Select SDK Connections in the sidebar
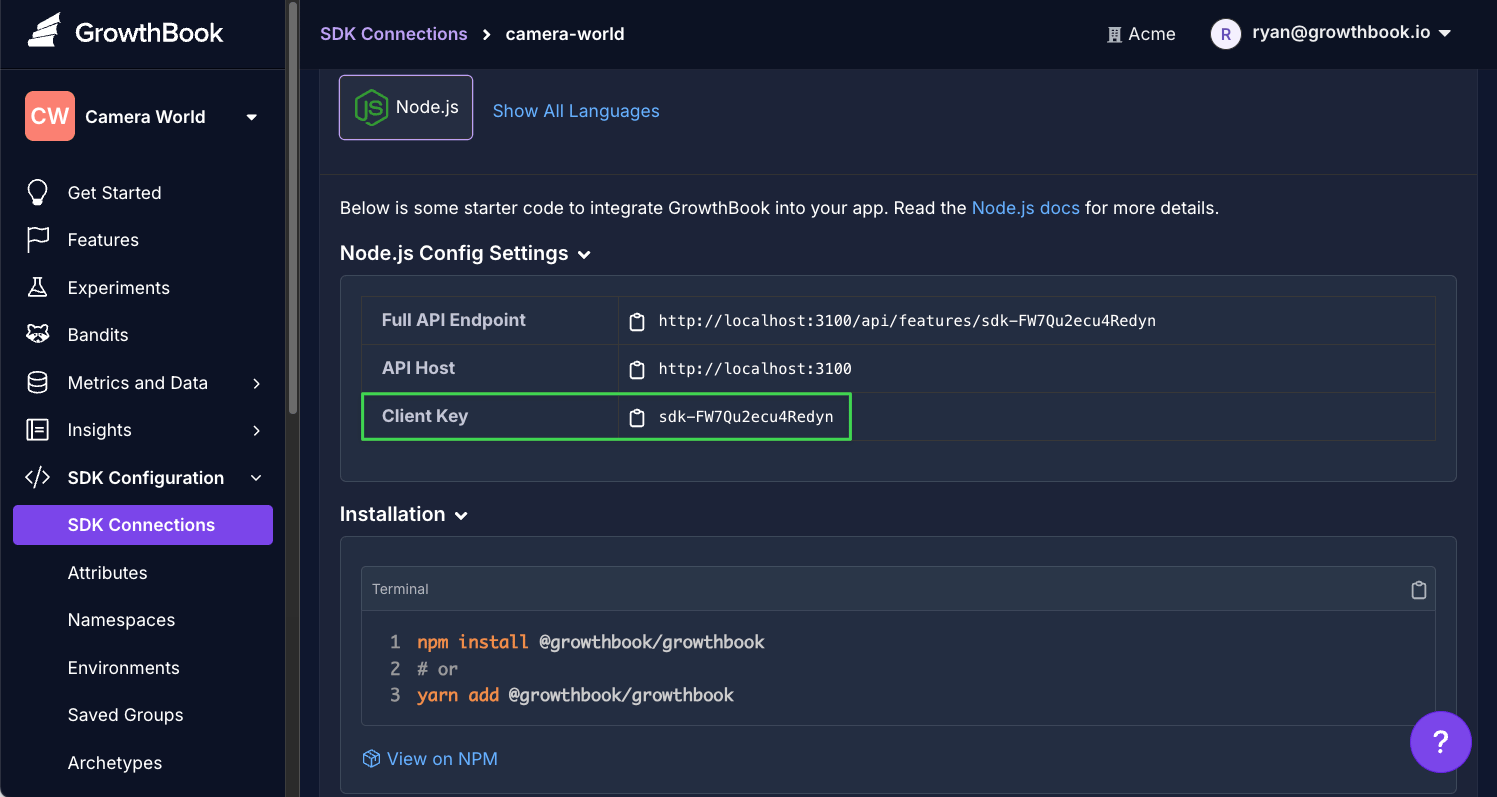This screenshot has height=797, width=1497. [143, 525]
